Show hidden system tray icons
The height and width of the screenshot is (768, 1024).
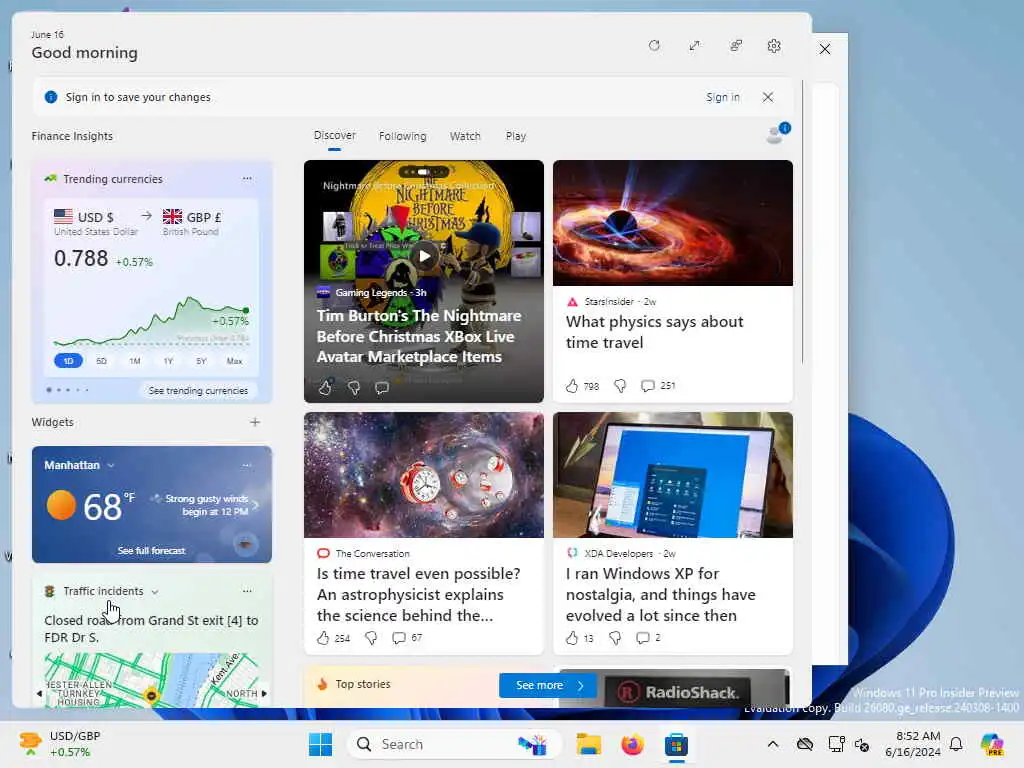(773, 744)
